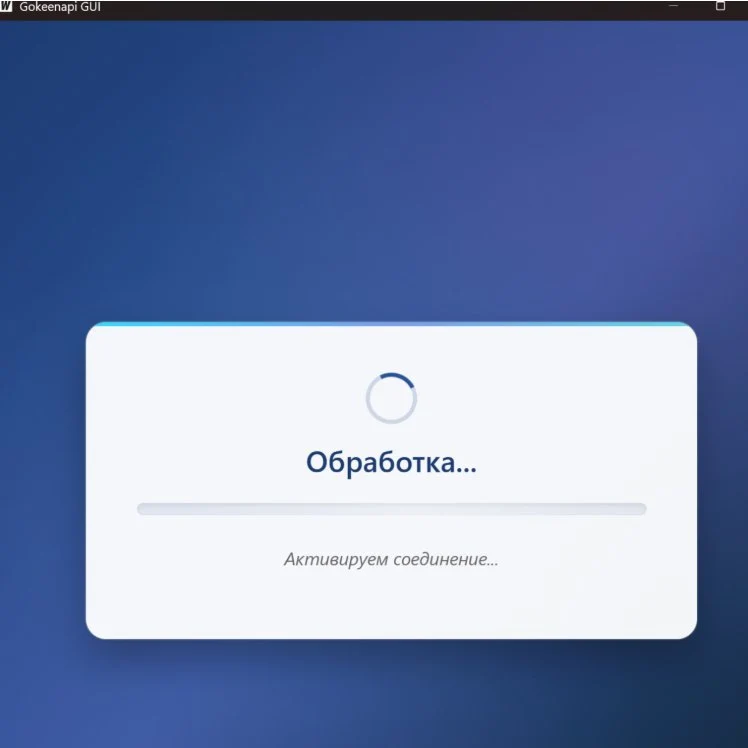
Task: Click the Gokeenapi GUI window title text
Action: [x=60, y=8]
